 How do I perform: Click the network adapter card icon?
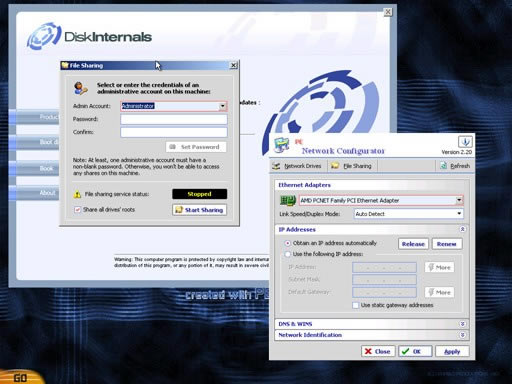tap(288, 200)
